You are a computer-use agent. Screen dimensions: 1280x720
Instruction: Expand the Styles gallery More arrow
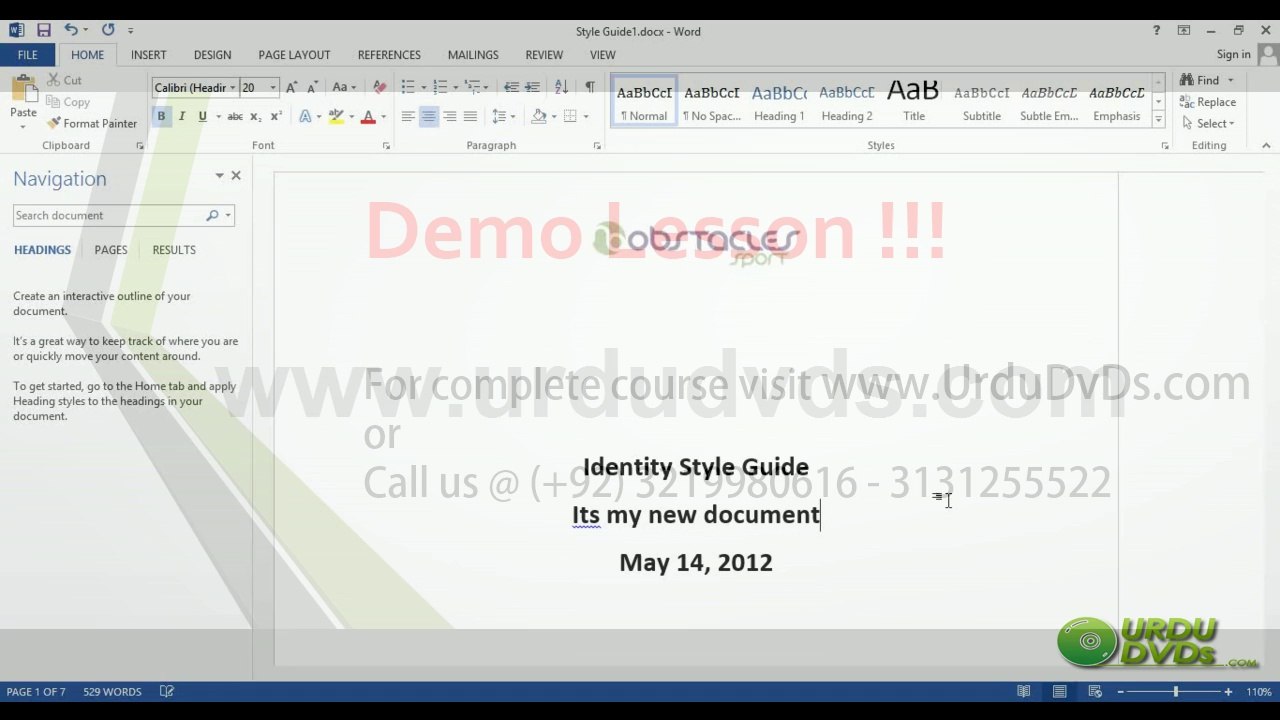click(x=1158, y=119)
